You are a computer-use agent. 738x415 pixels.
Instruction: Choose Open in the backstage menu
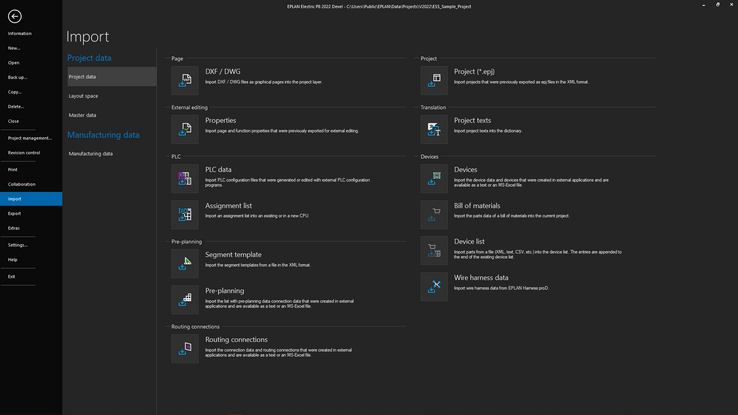pyautogui.click(x=31, y=63)
